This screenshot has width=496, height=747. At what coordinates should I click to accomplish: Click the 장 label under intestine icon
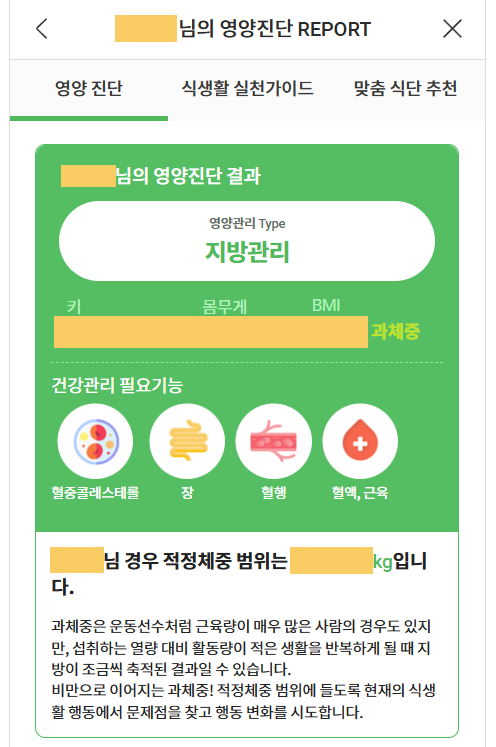pyautogui.click(x=187, y=492)
